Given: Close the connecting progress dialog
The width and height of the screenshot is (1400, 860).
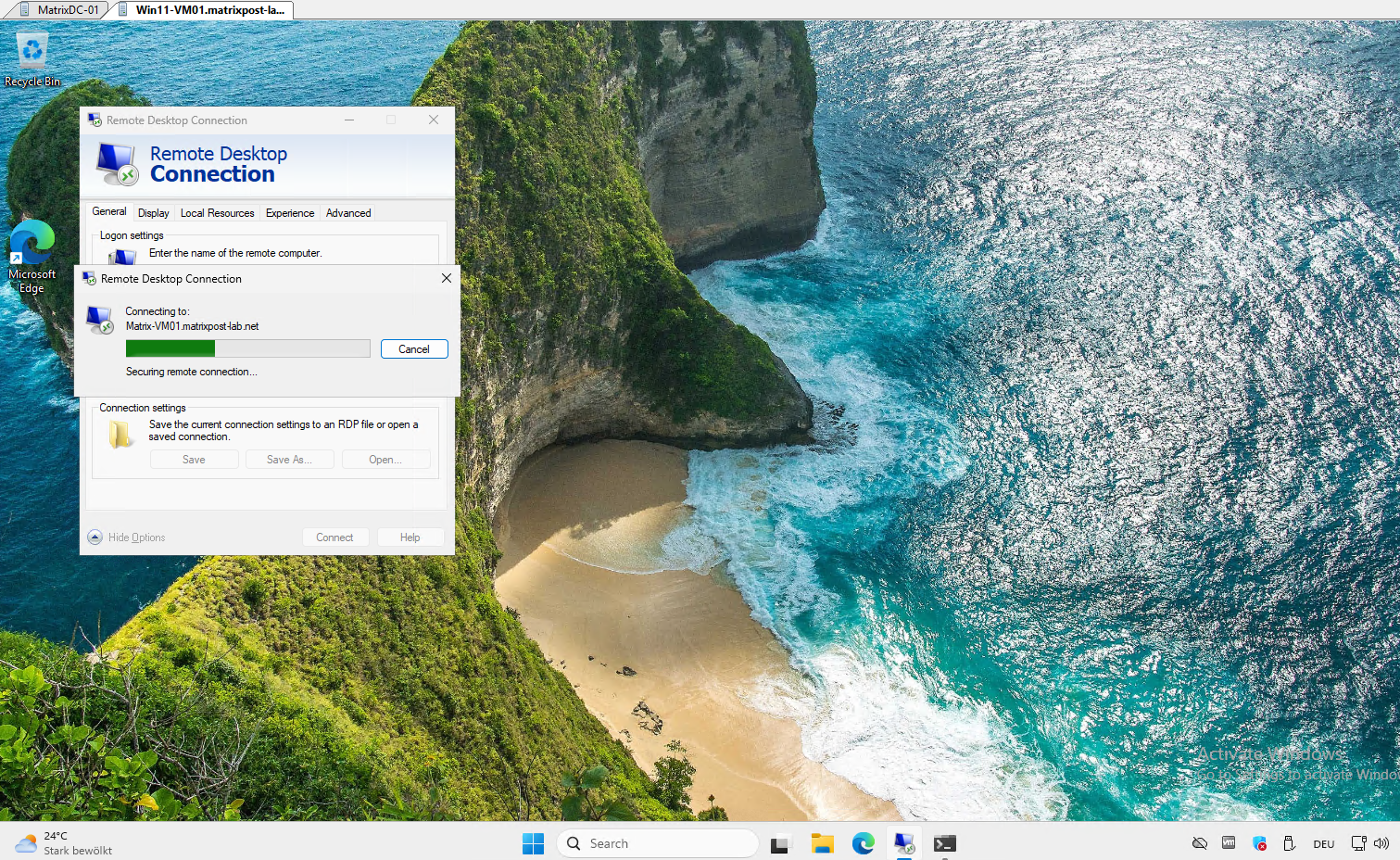Looking at the screenshot, I should click(447, 278).
